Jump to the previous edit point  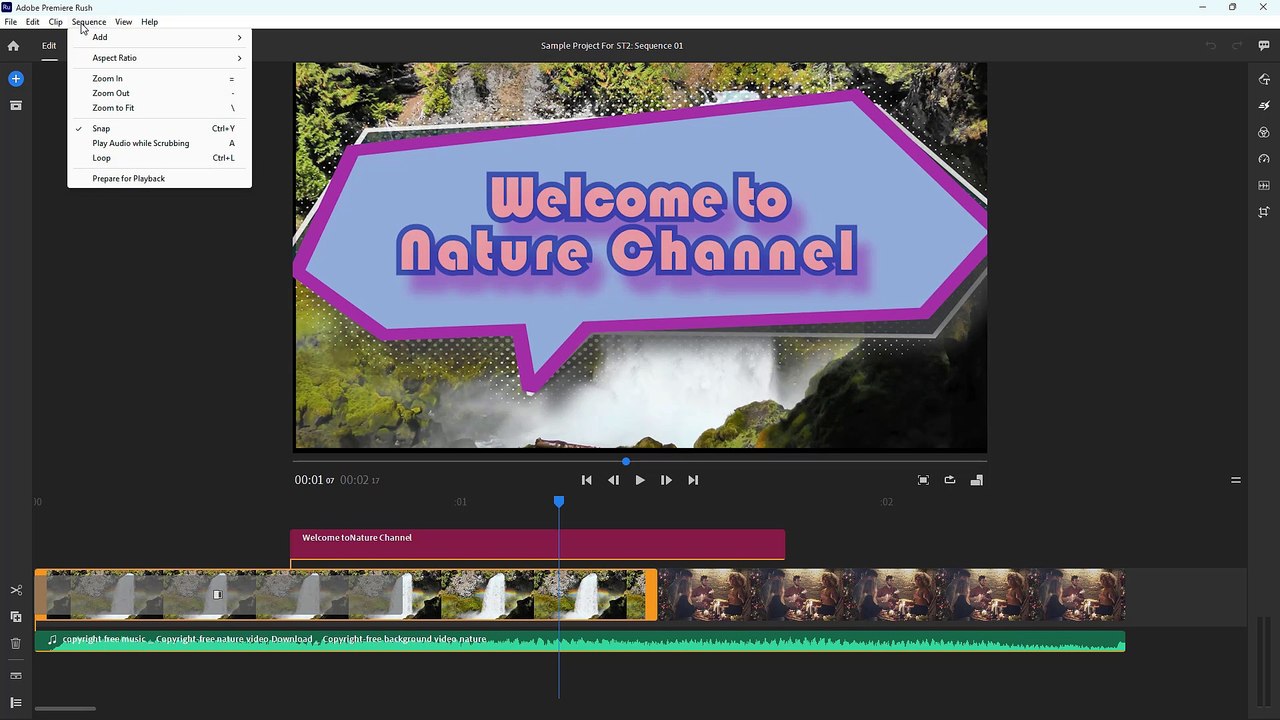[587, 480]
